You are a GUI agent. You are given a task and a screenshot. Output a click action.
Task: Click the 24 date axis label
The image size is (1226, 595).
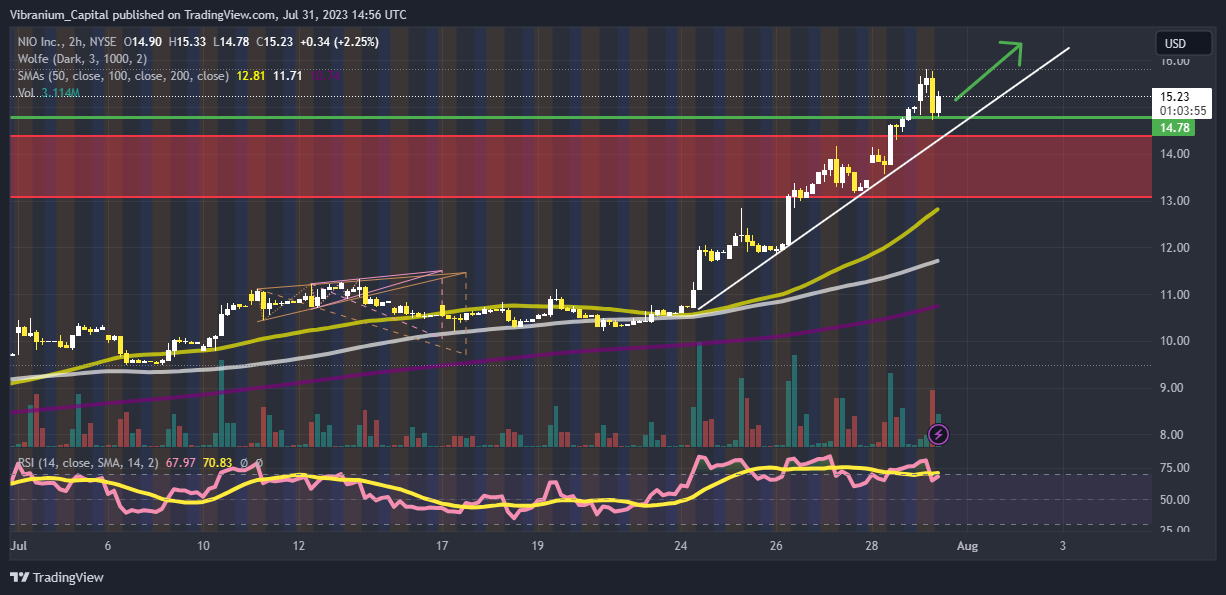pos(681,547)
